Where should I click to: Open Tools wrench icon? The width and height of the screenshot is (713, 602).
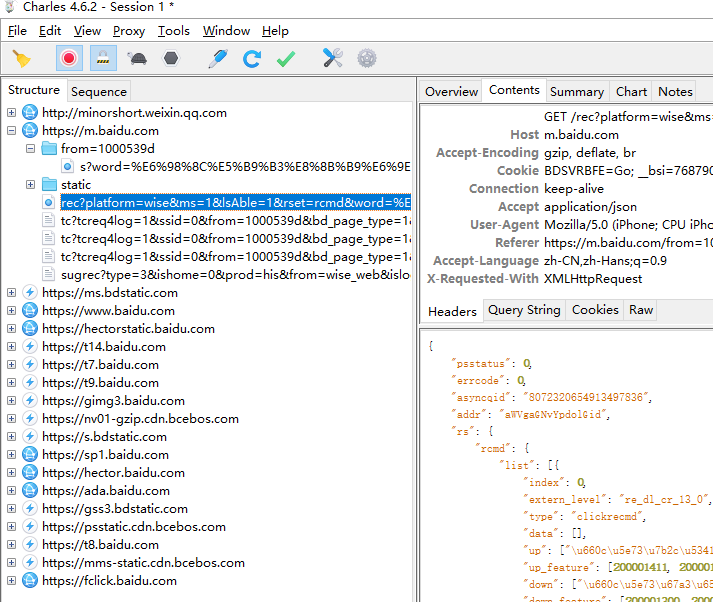(333, 58)
